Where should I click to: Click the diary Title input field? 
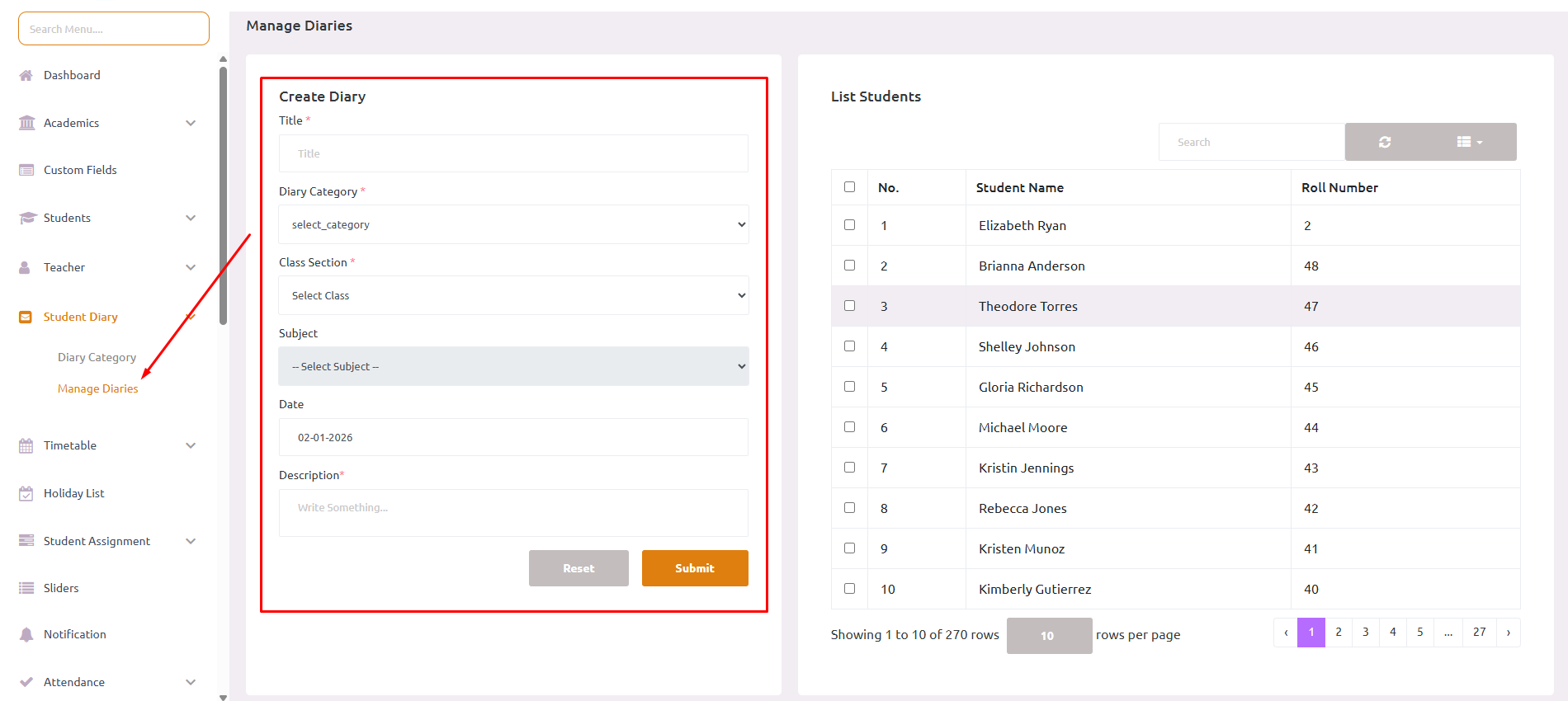tap(513, 153)
